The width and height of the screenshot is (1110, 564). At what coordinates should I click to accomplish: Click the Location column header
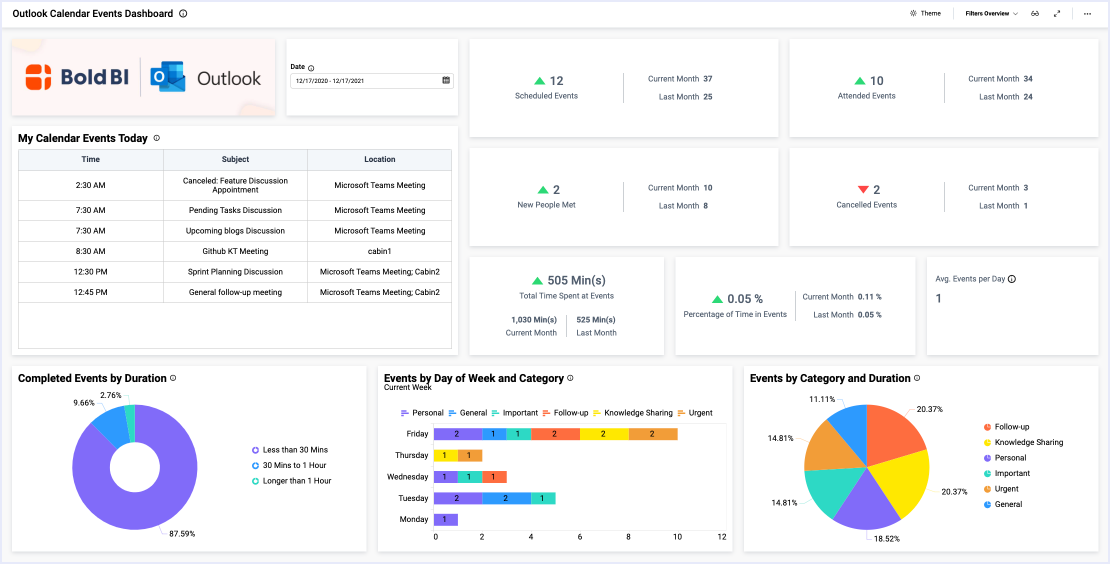coord(379,159)
